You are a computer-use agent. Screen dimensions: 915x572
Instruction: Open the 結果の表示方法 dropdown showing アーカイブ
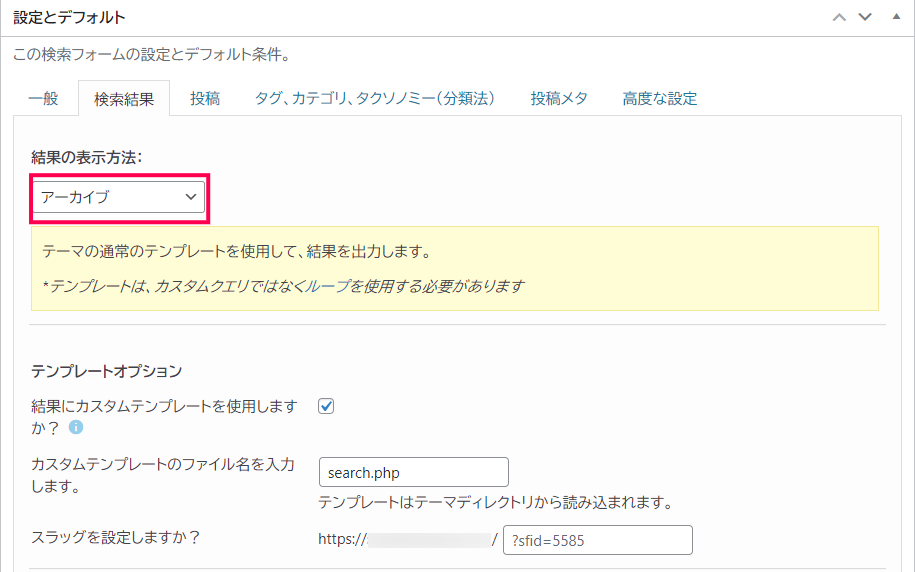pos(118,197)
